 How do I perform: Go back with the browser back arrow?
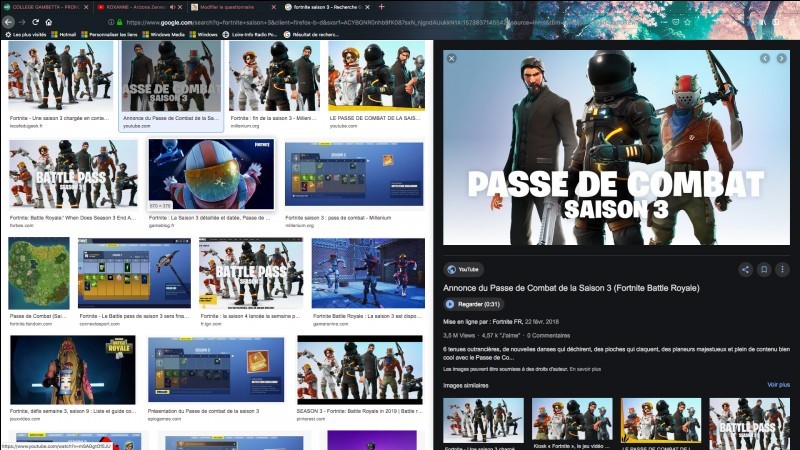coord(8,22)
